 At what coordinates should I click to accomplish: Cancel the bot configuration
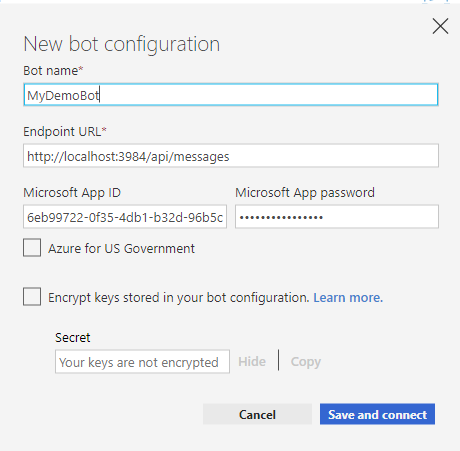257,414
